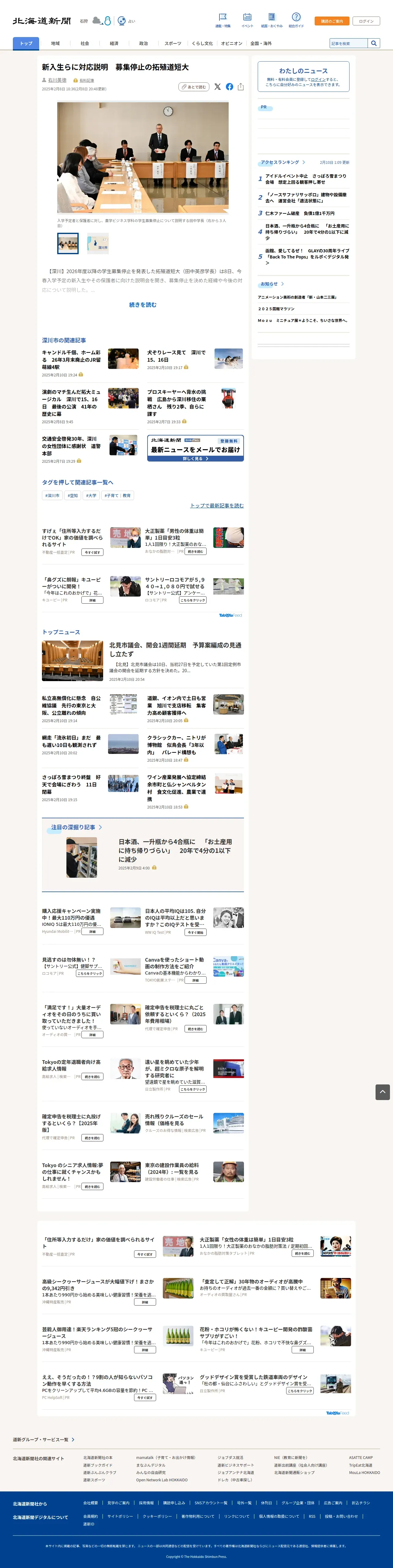393x1568 pixels.
Task: Open キャンドル千個 article thumbnail image
Action: click(123, 359)
